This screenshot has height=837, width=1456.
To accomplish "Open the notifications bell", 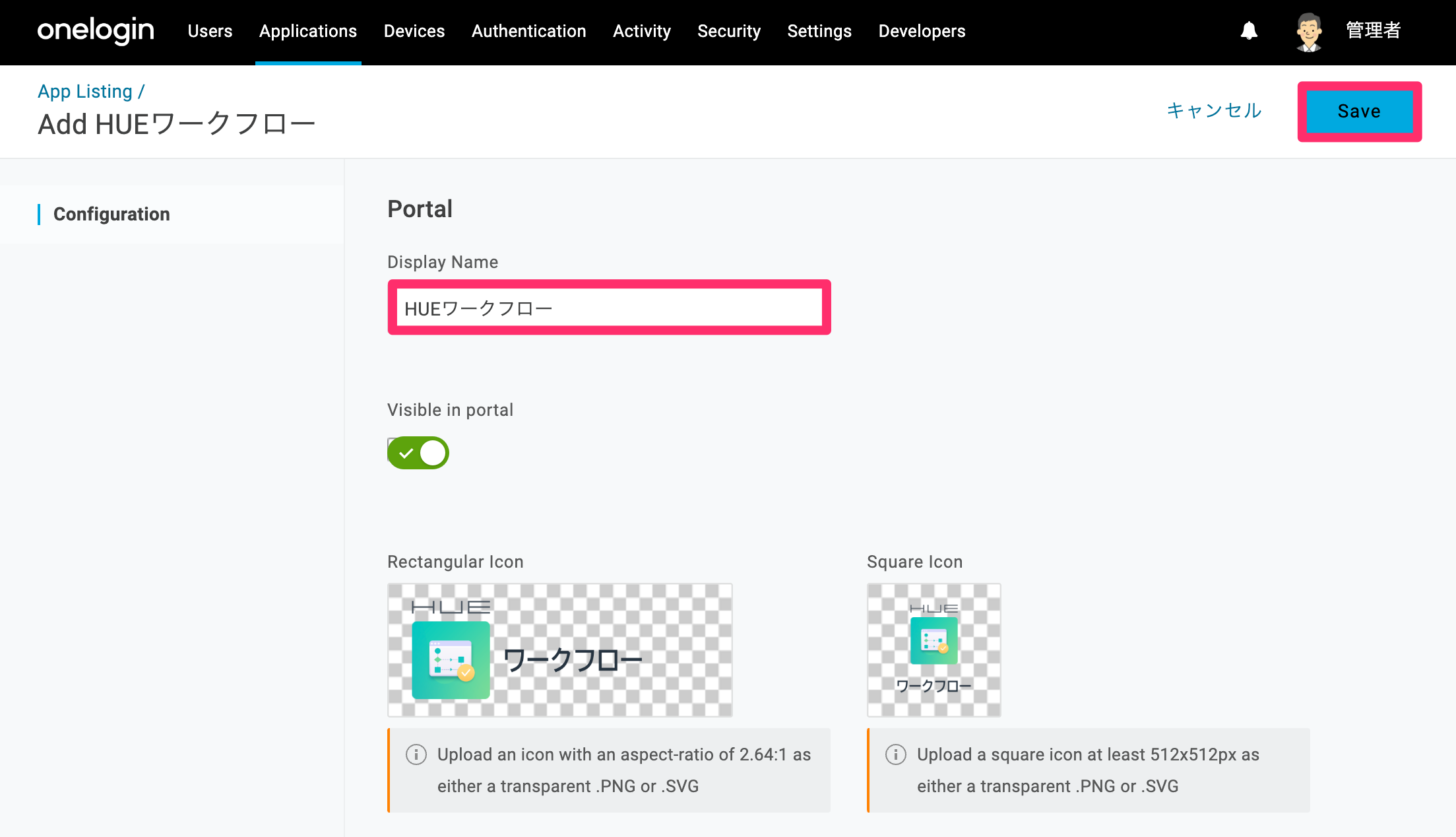I will [1249, 30].
